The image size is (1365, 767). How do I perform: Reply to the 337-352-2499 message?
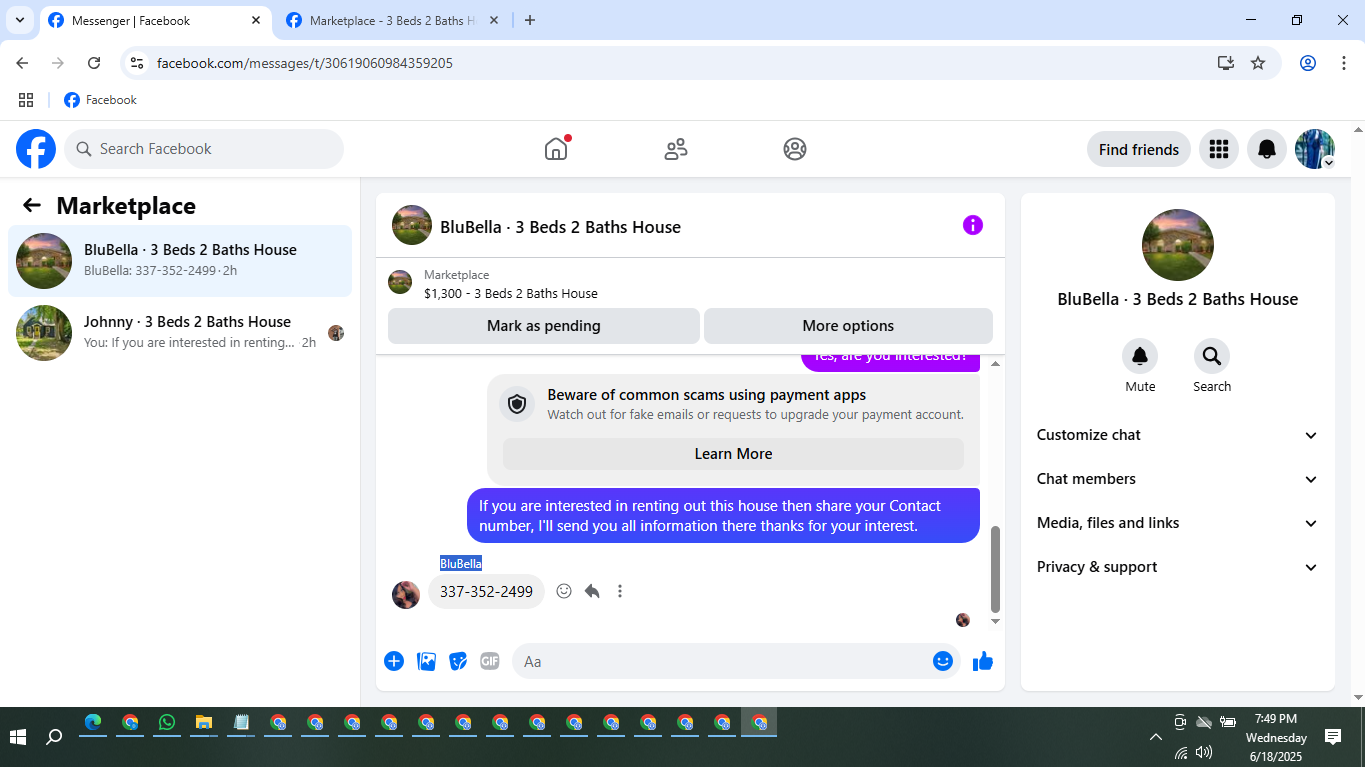592,591
